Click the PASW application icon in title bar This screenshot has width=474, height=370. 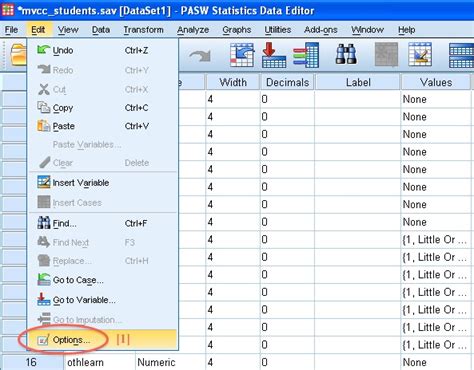pos(8,10)
